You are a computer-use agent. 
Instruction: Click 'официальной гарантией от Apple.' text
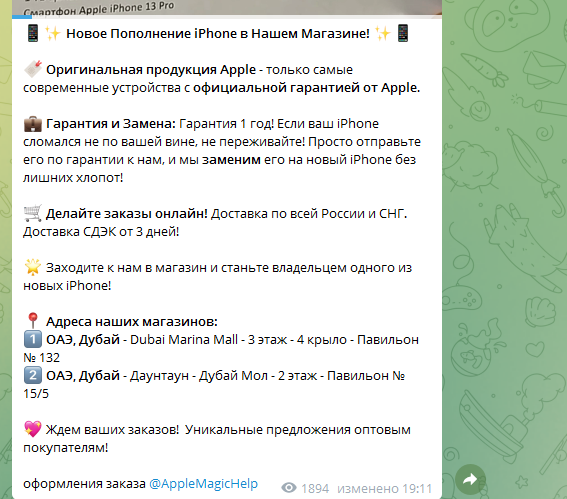point(306,88)
